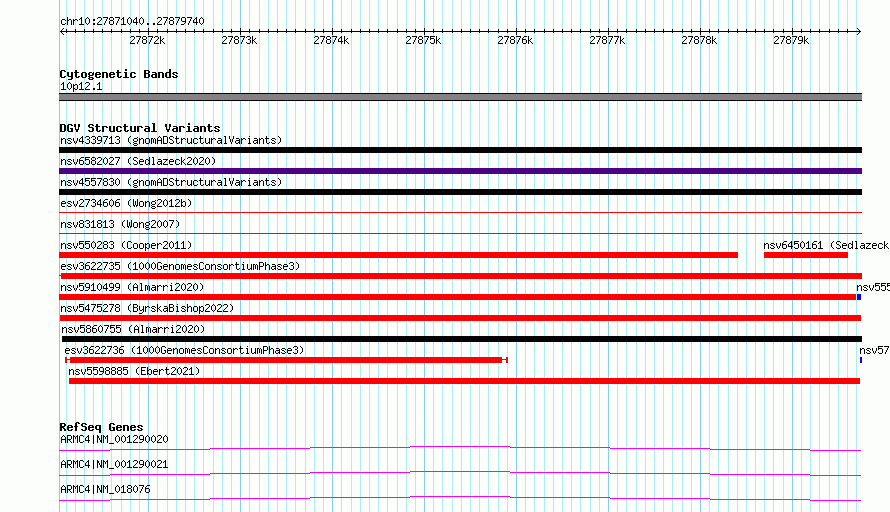Click the left arrowhead of the coordinate ruler
Viewport: 890px width, 512px height.
62,32
